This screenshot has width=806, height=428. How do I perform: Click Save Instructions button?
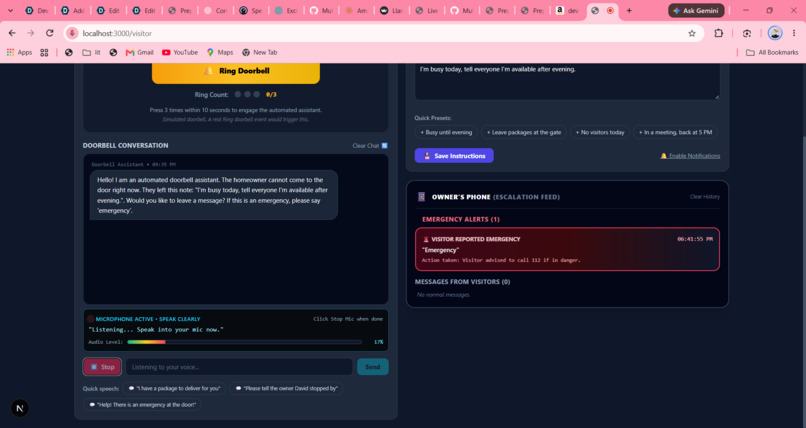click(454, 156)
